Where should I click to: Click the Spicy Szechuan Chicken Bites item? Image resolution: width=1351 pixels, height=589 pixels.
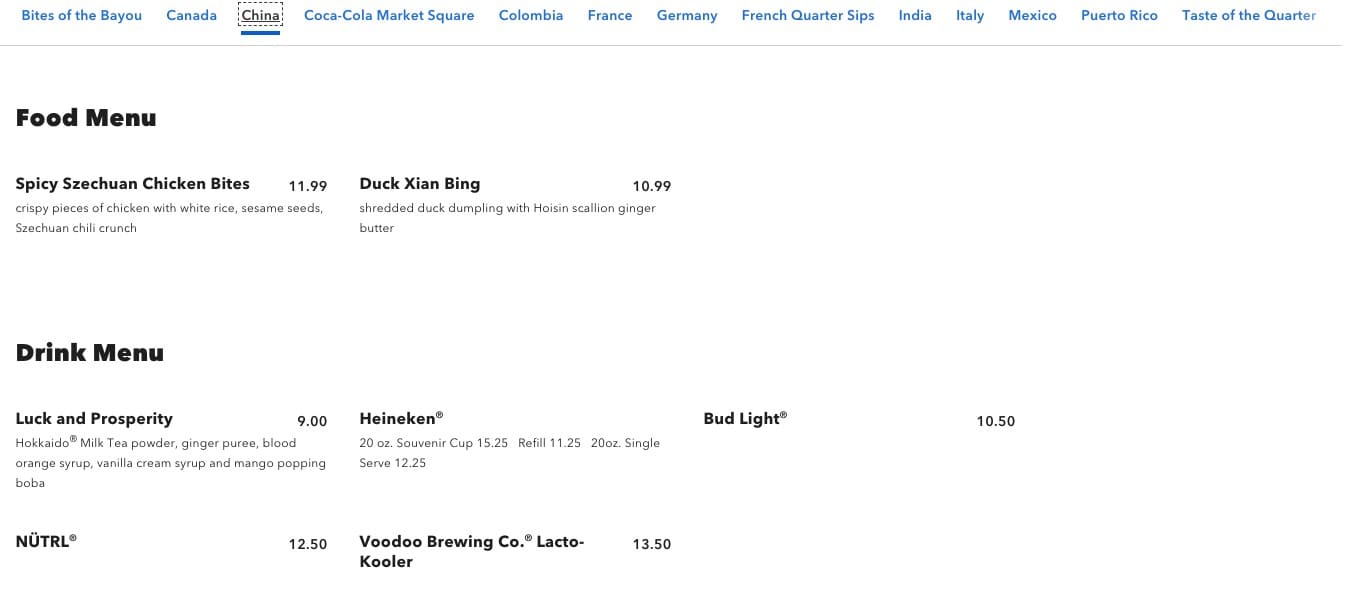(133, 184)
